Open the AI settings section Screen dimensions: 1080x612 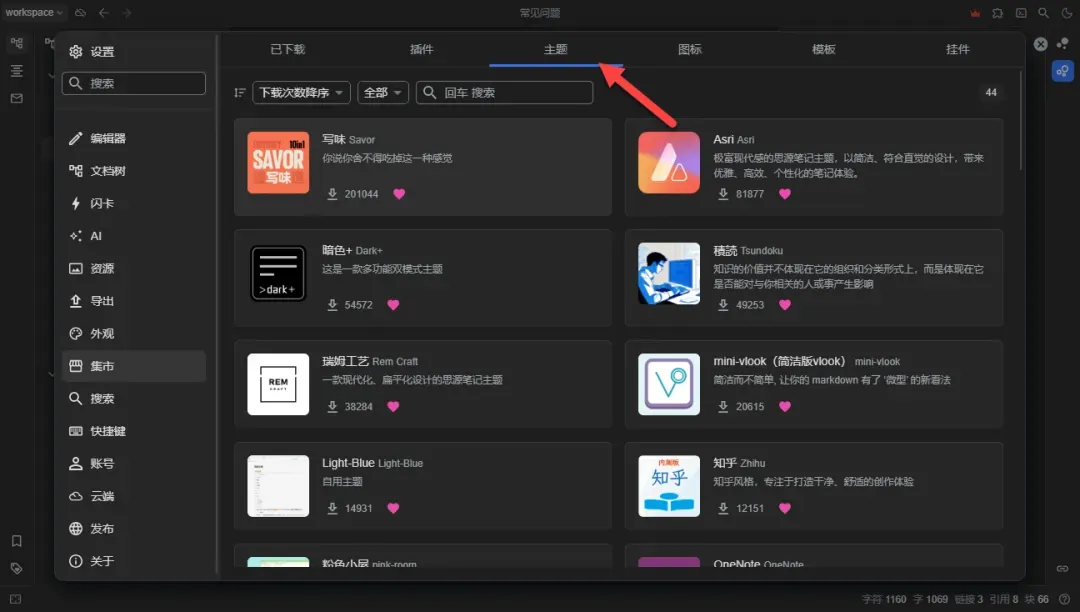pos(134,236)
